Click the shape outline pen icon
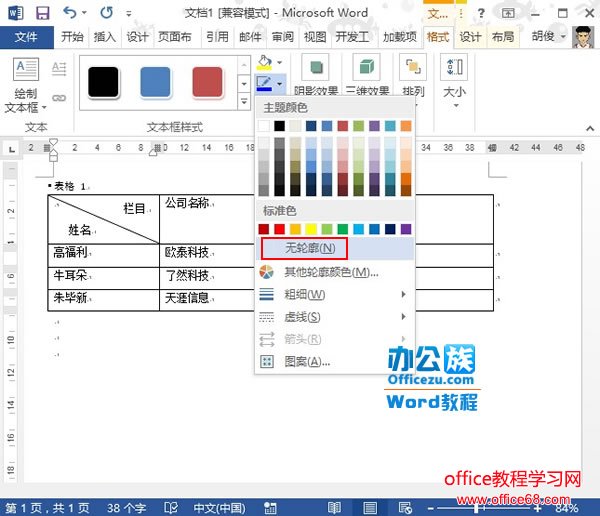 (264, 83)
